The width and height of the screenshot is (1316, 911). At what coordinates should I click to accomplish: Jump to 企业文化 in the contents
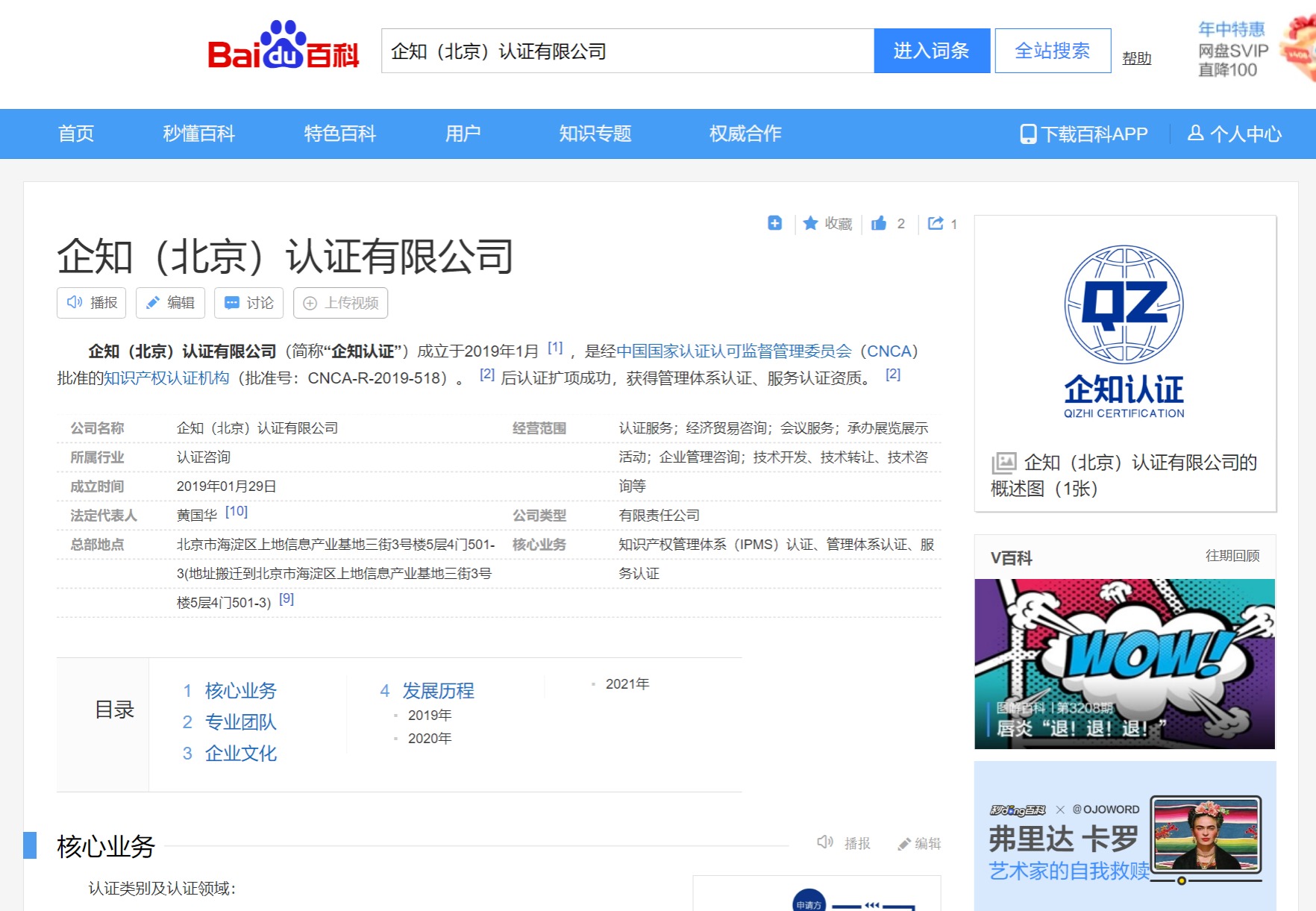(241, 754)
